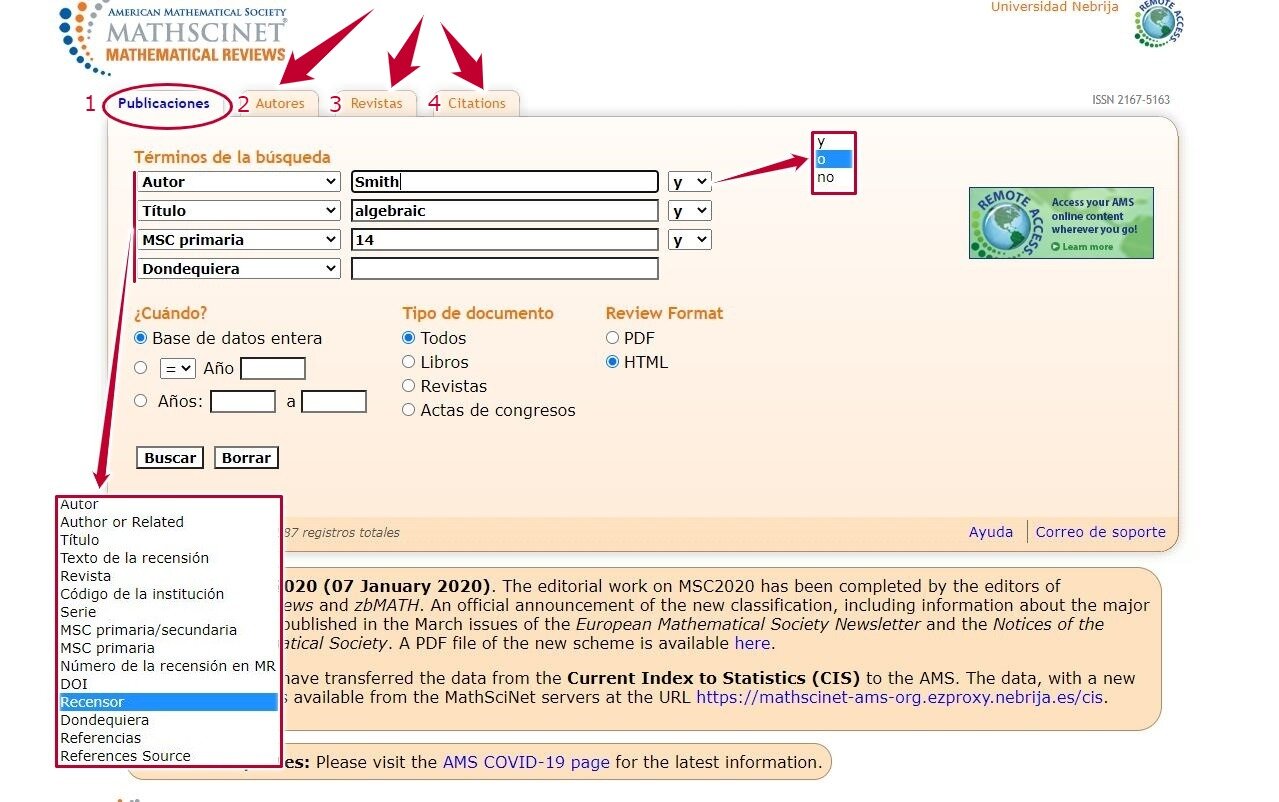The image size is (1279, 802).
Task: Select Revista in the field list
Action: [168, 576]
